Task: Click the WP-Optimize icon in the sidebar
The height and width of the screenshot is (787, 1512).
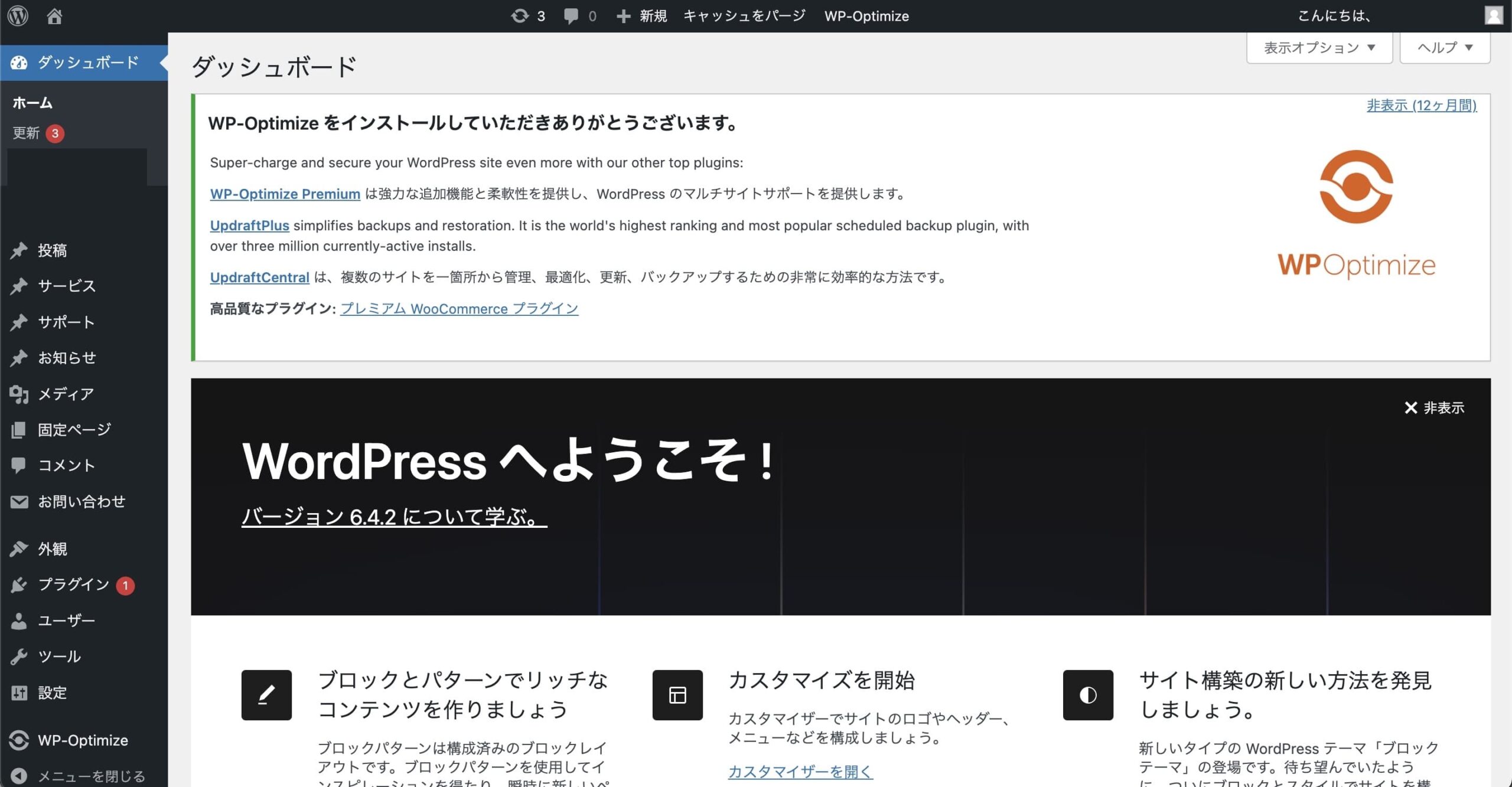Action: 19,740
